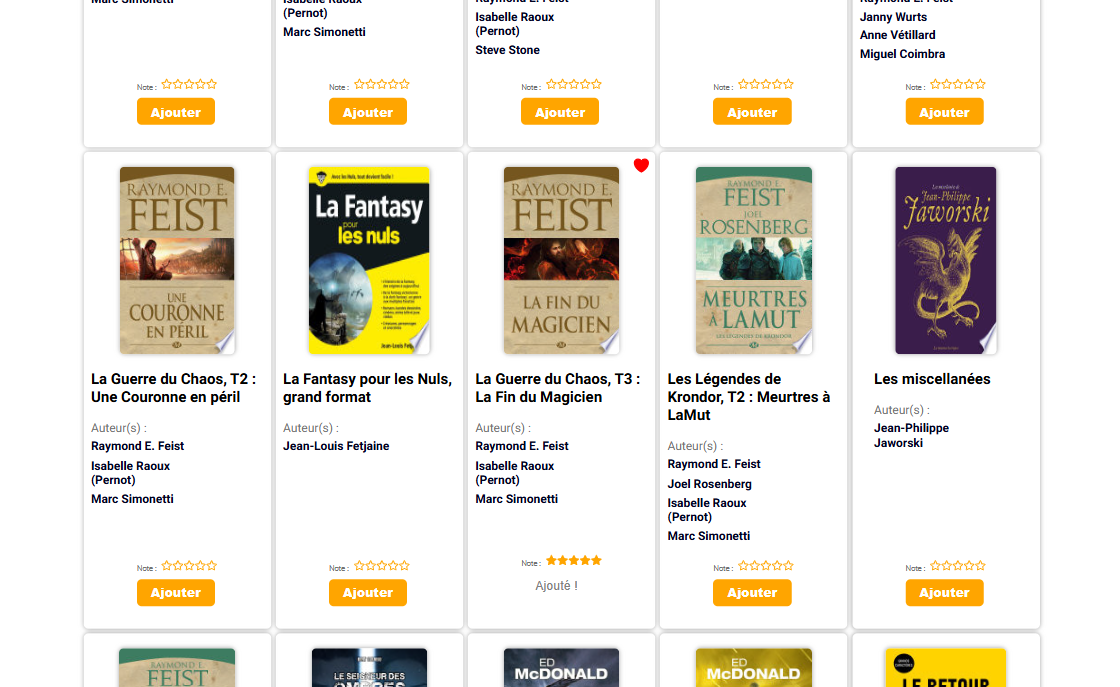Click 'Auteur(s) :' label under La Fantasy pour les Nuls

click(311, 428)
